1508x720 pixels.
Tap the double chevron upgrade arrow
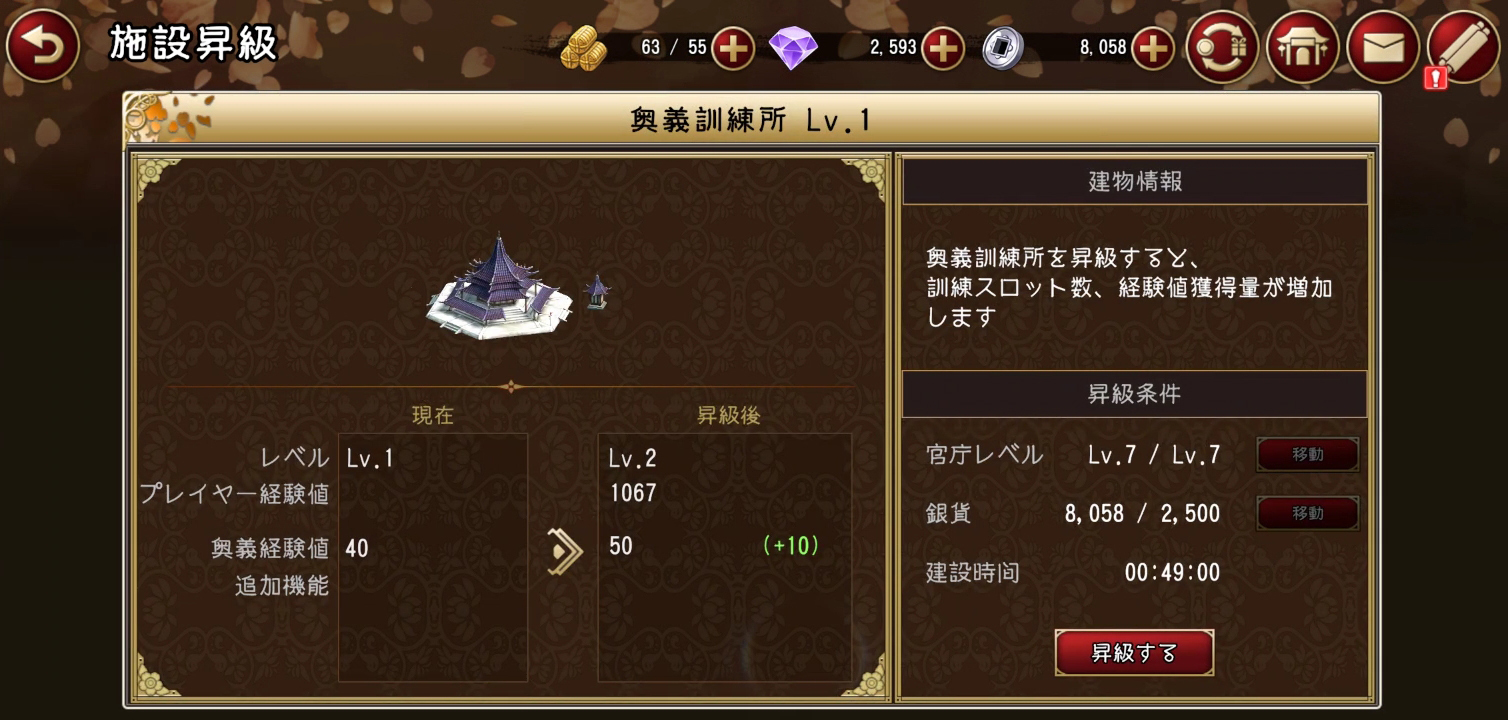click(x=565, y=552)
